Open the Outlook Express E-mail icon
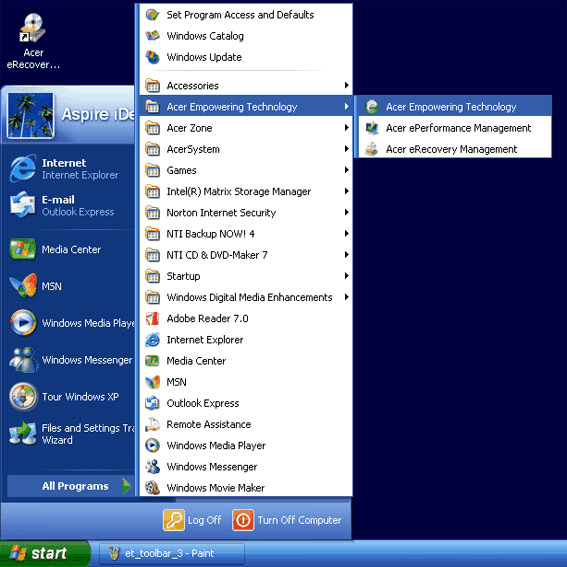 point(23,205)
